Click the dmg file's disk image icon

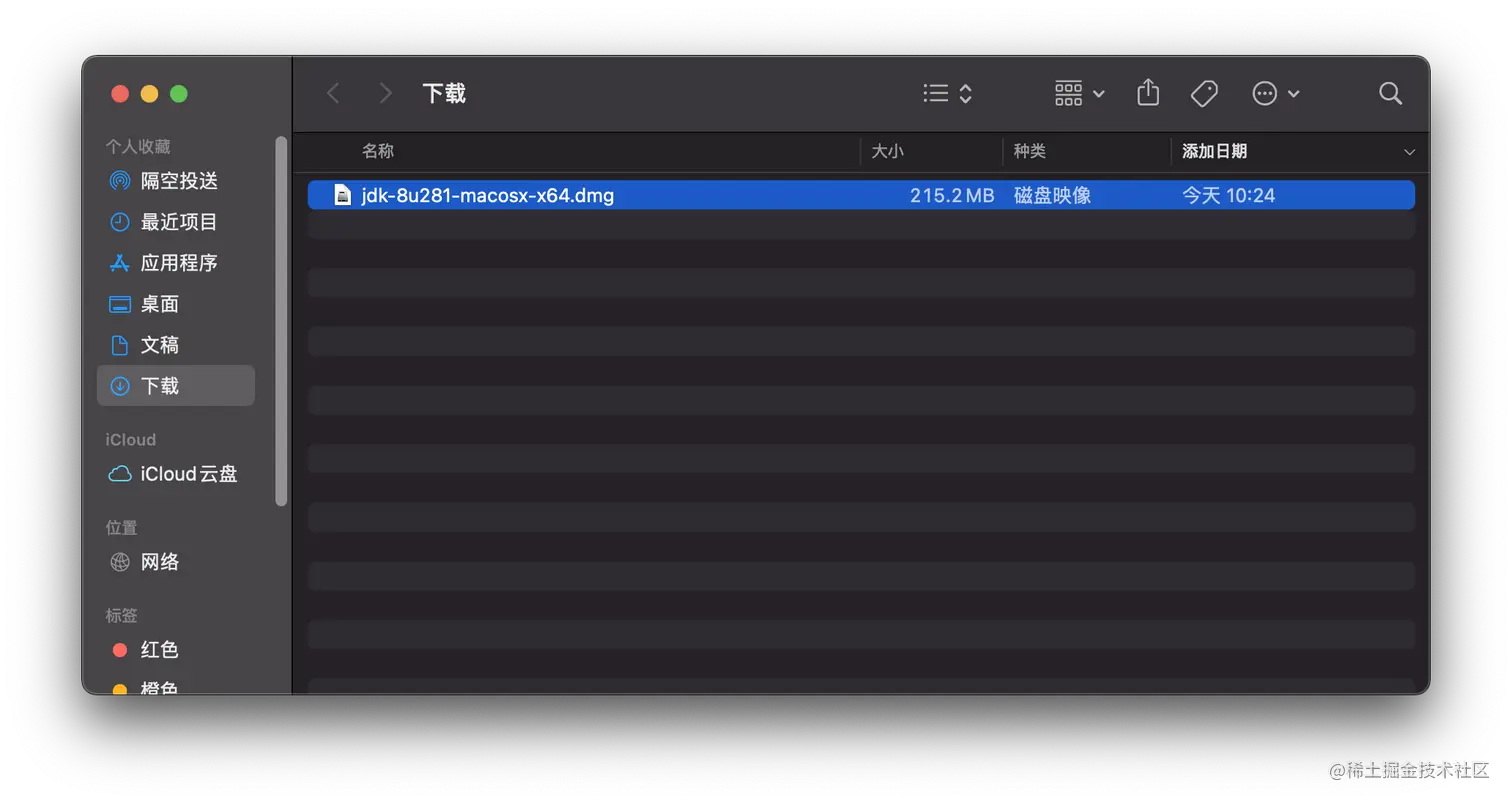coord(343,195)
